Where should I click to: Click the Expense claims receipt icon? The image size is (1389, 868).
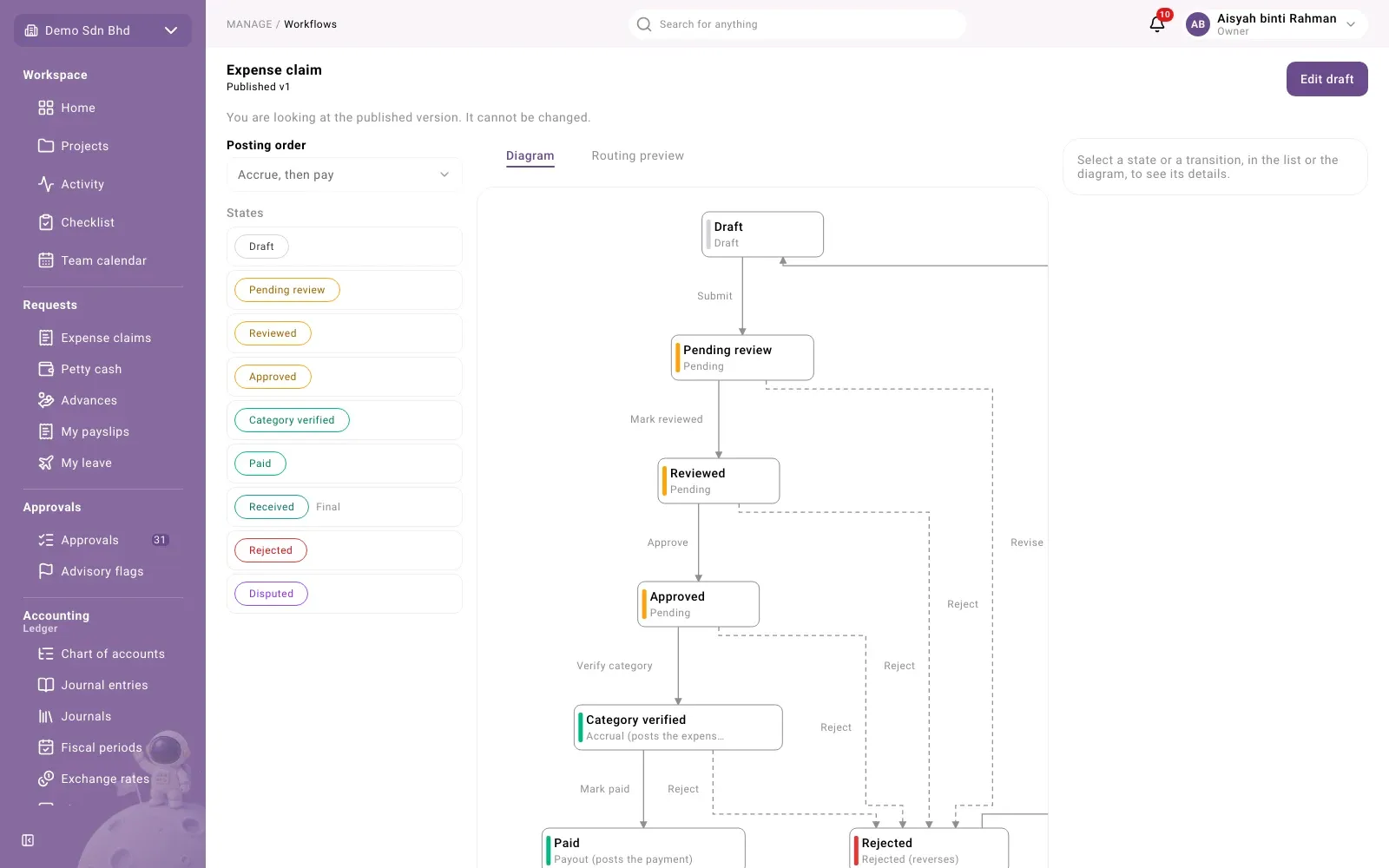pyautogui.click(x=46, y=338)
